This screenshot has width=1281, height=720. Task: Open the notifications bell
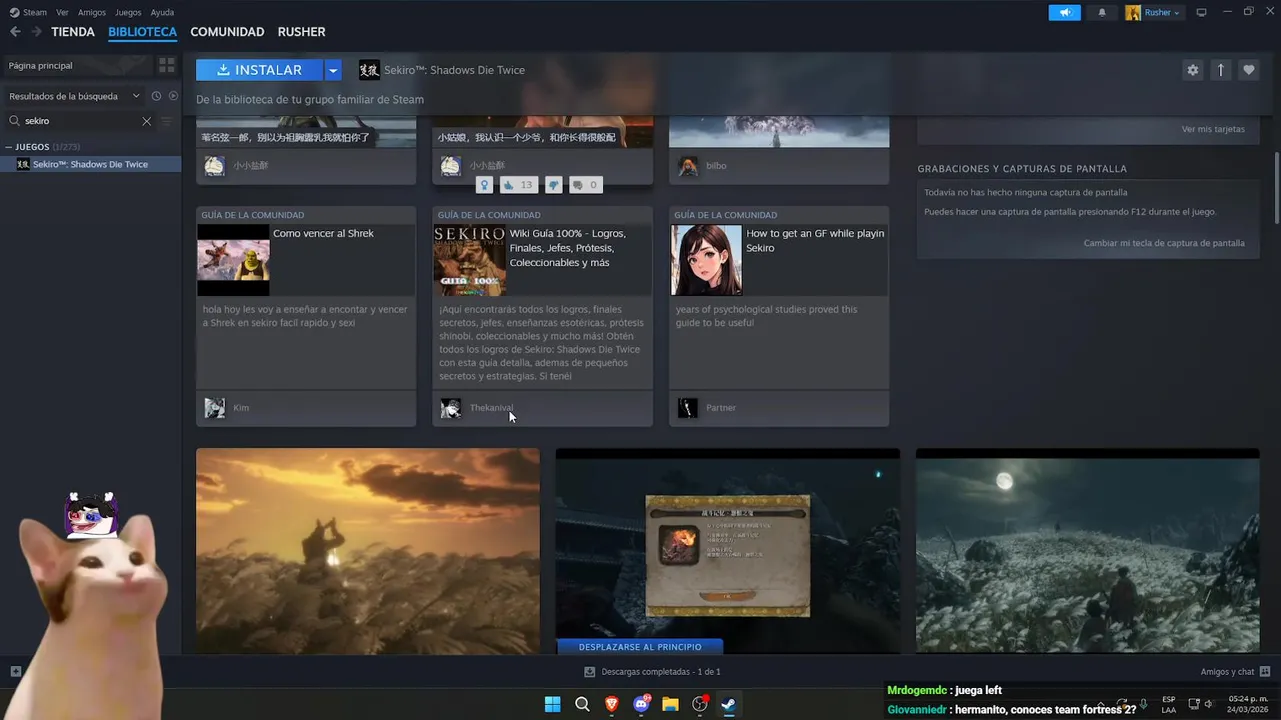click(x=1102, y=12)
